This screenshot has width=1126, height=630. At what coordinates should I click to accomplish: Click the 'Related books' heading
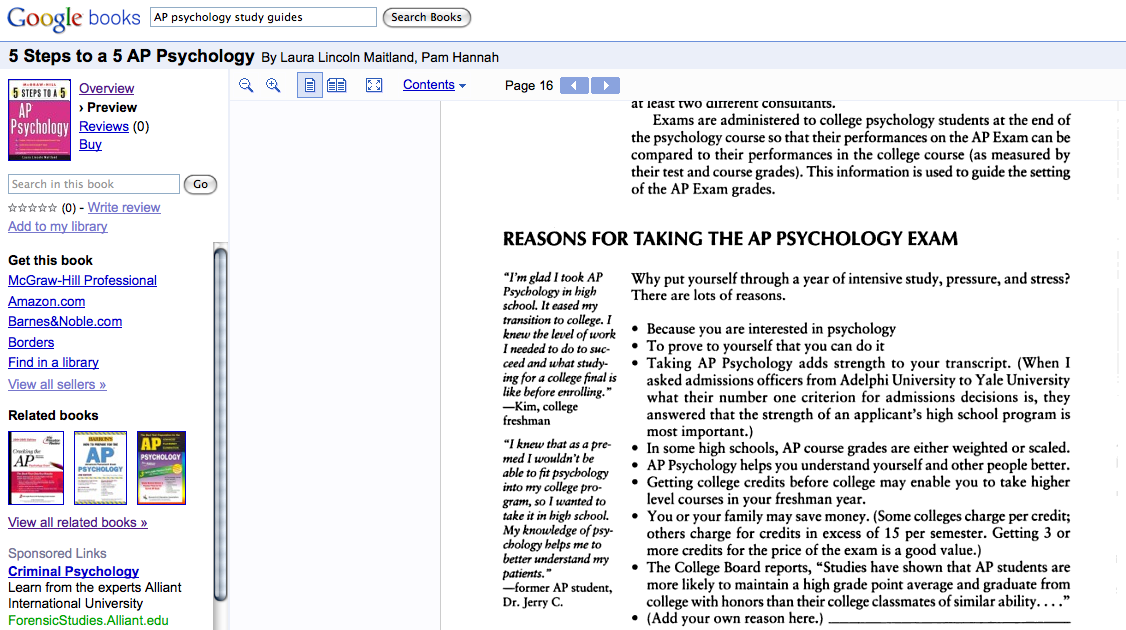(53, 415)
